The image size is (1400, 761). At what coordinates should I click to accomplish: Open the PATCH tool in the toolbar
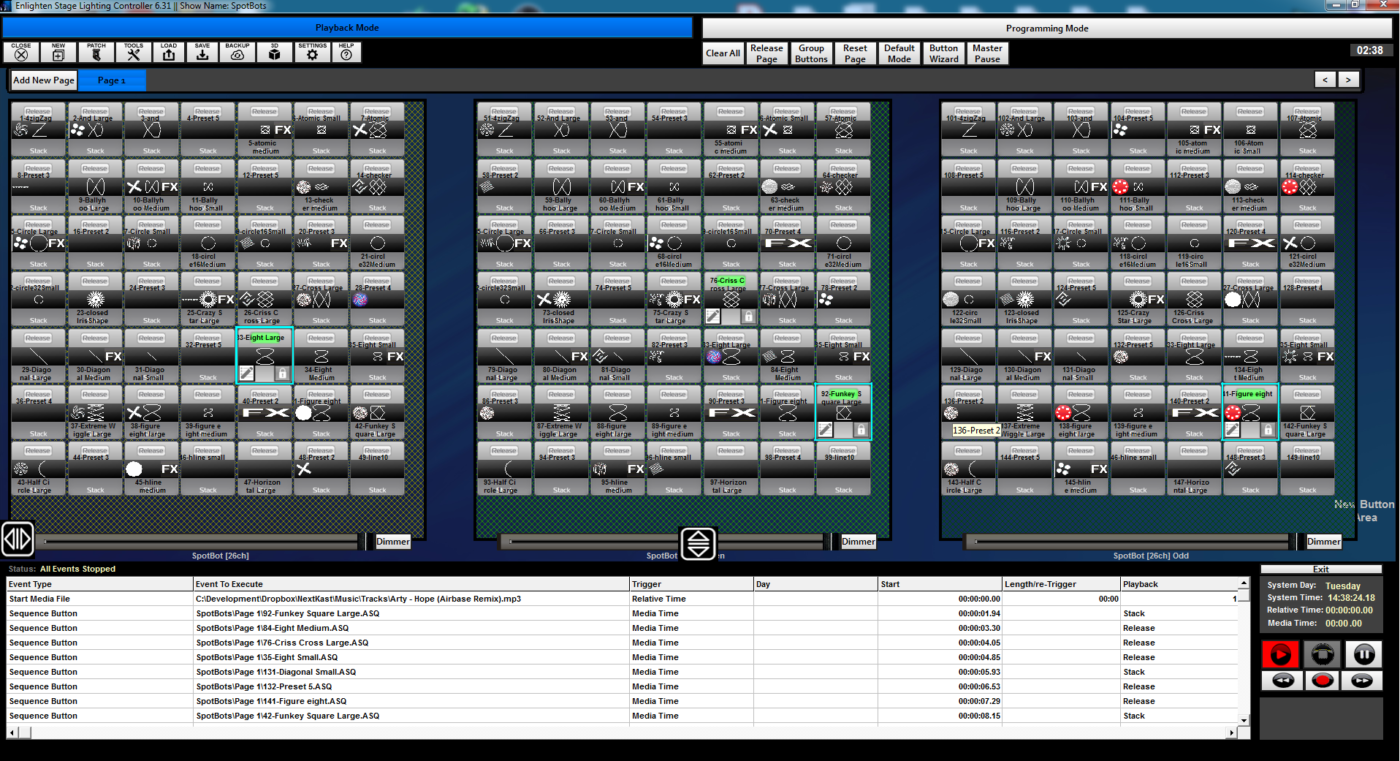[x=96, y=53]
